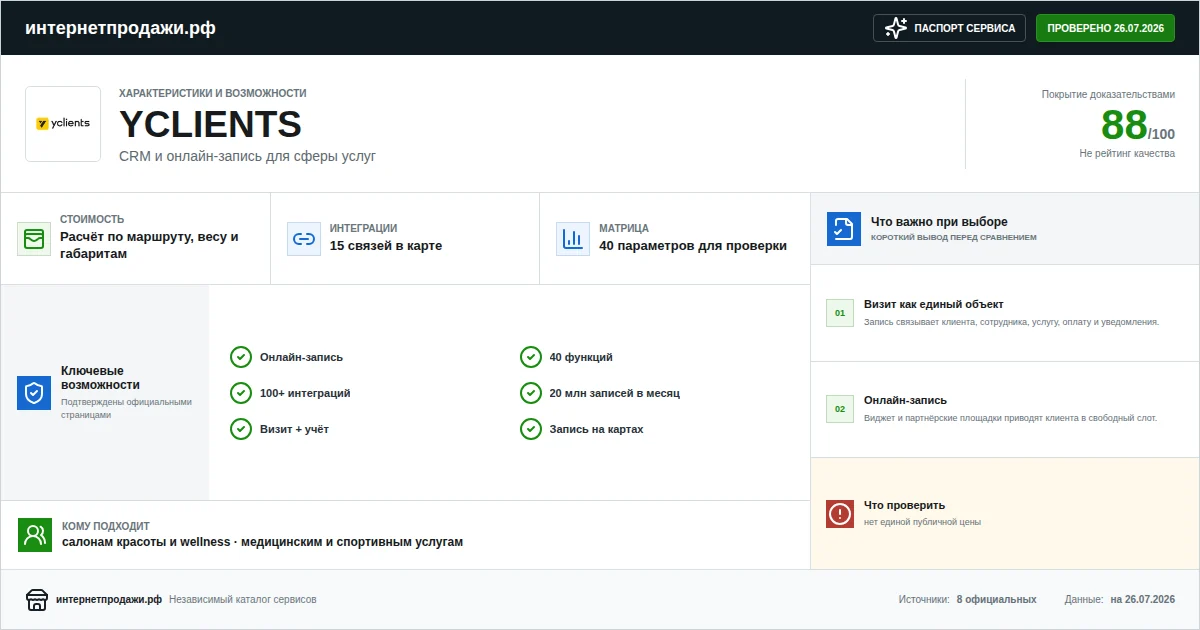
Task: Click text 40 параметров для проверки
Action: coord(693,246)
